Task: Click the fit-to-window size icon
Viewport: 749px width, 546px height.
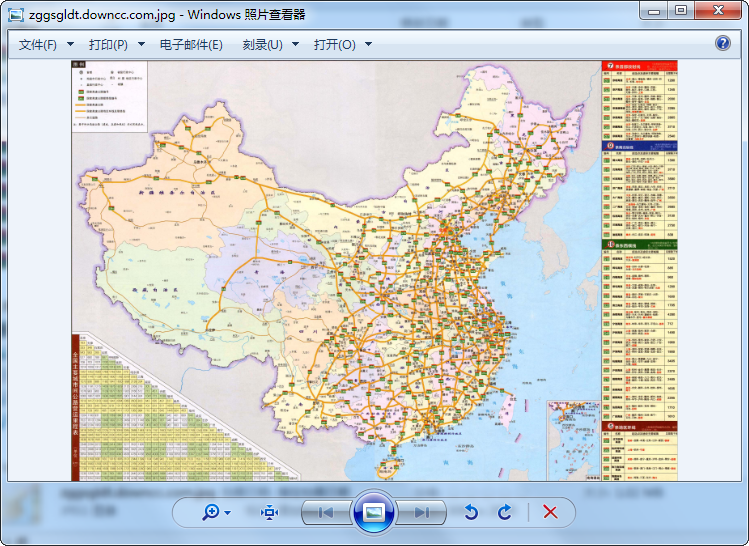Action: [269, 512]
